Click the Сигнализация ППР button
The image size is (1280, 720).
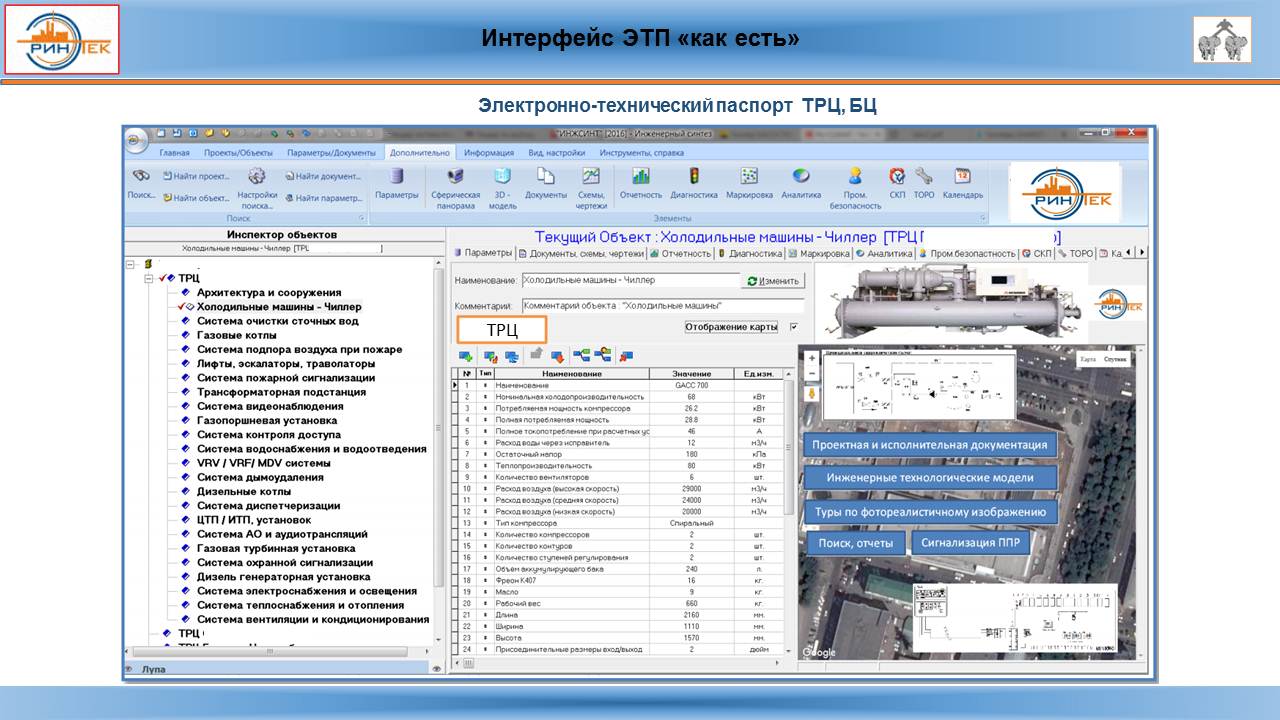(x=969, y=542)
